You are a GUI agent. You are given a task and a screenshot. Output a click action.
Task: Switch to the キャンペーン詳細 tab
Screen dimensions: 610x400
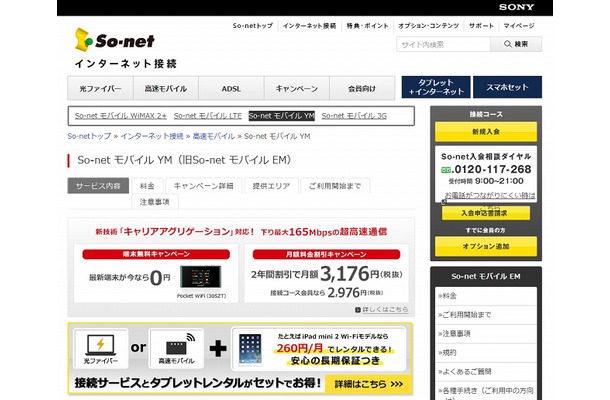coord(203,186)
